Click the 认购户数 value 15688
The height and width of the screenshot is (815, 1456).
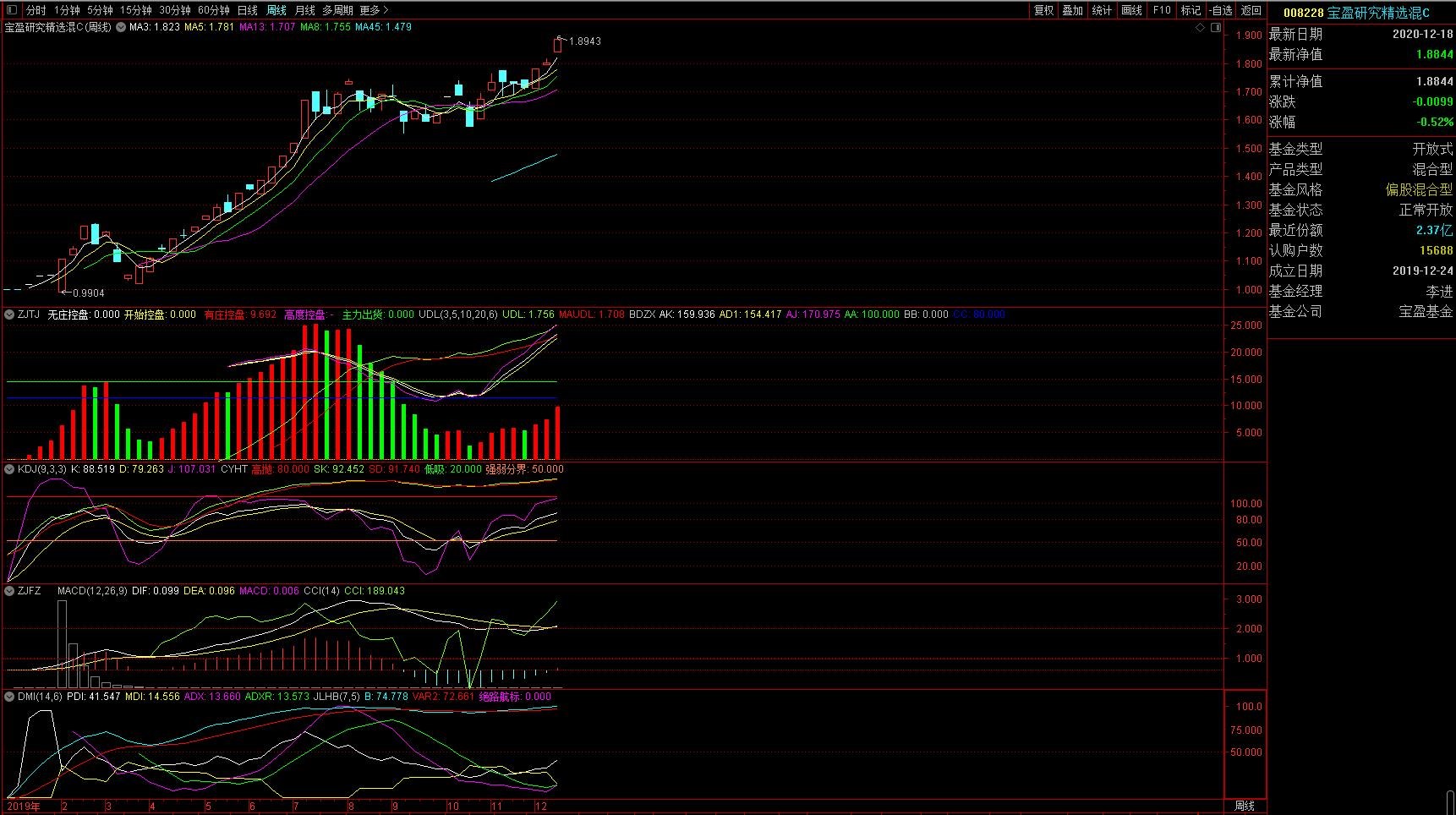pyautogui.click(x=1437, y=251)
